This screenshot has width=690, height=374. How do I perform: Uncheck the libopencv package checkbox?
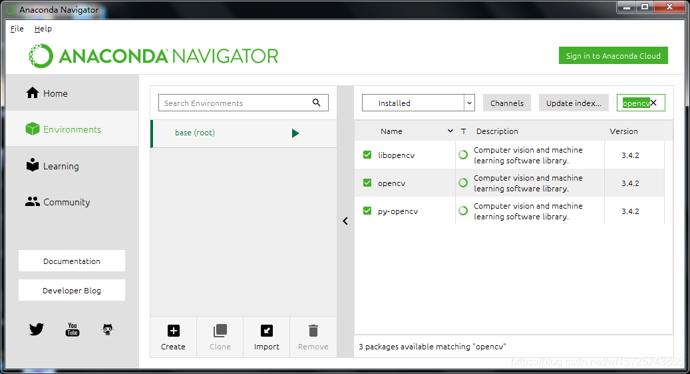(x=367, y=155)
